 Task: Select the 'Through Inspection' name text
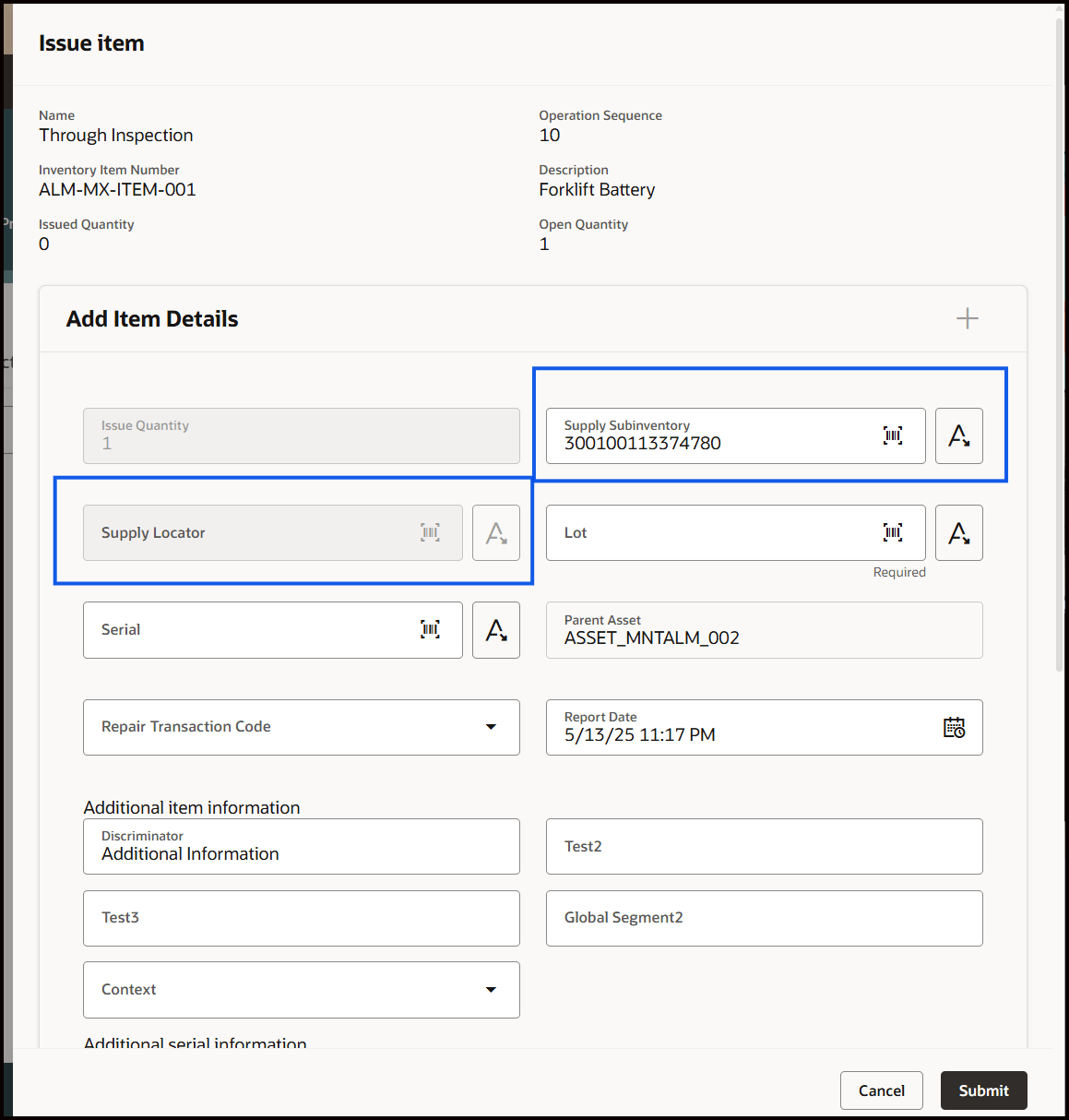(116, 136)
